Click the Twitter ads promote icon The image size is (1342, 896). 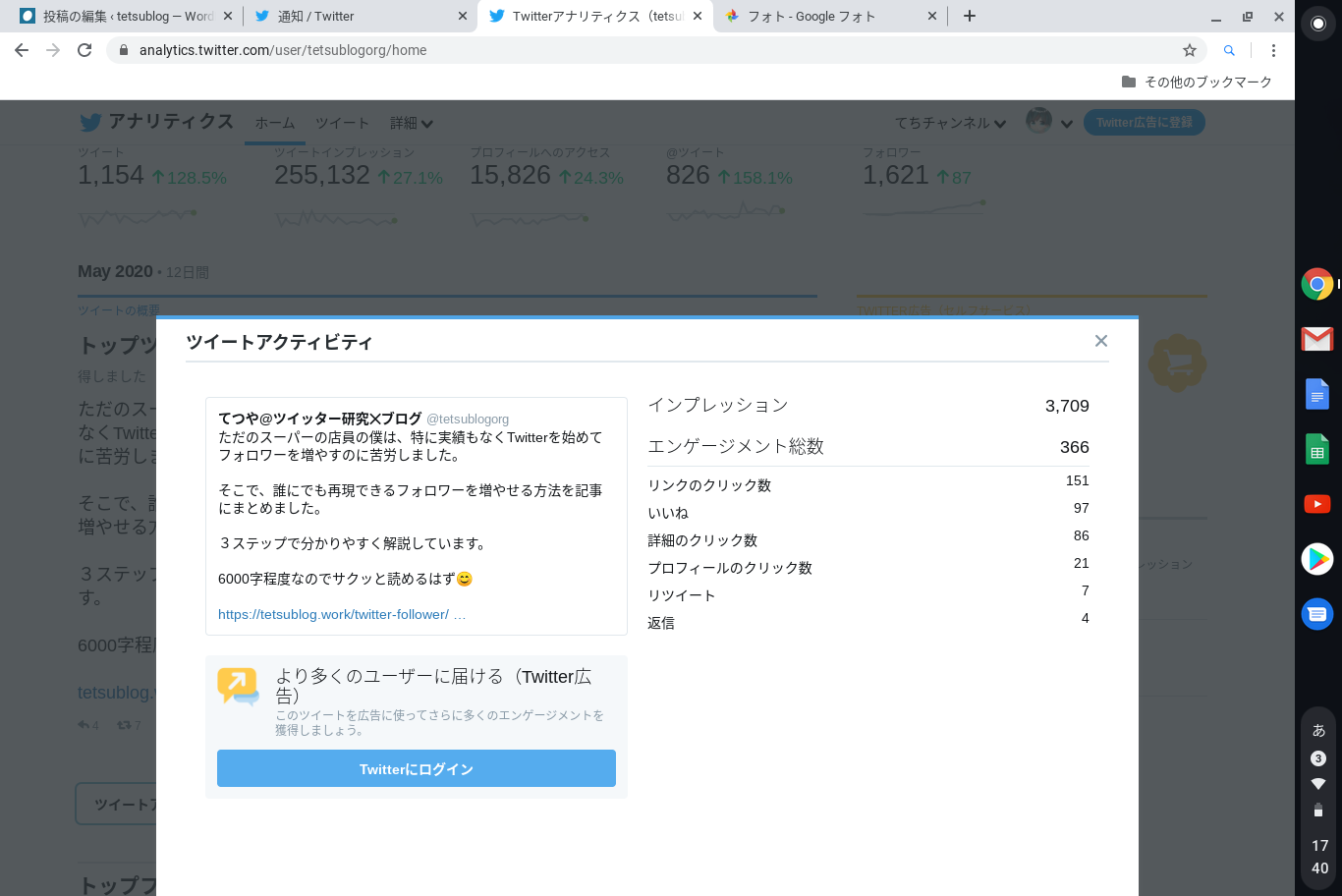238,686
